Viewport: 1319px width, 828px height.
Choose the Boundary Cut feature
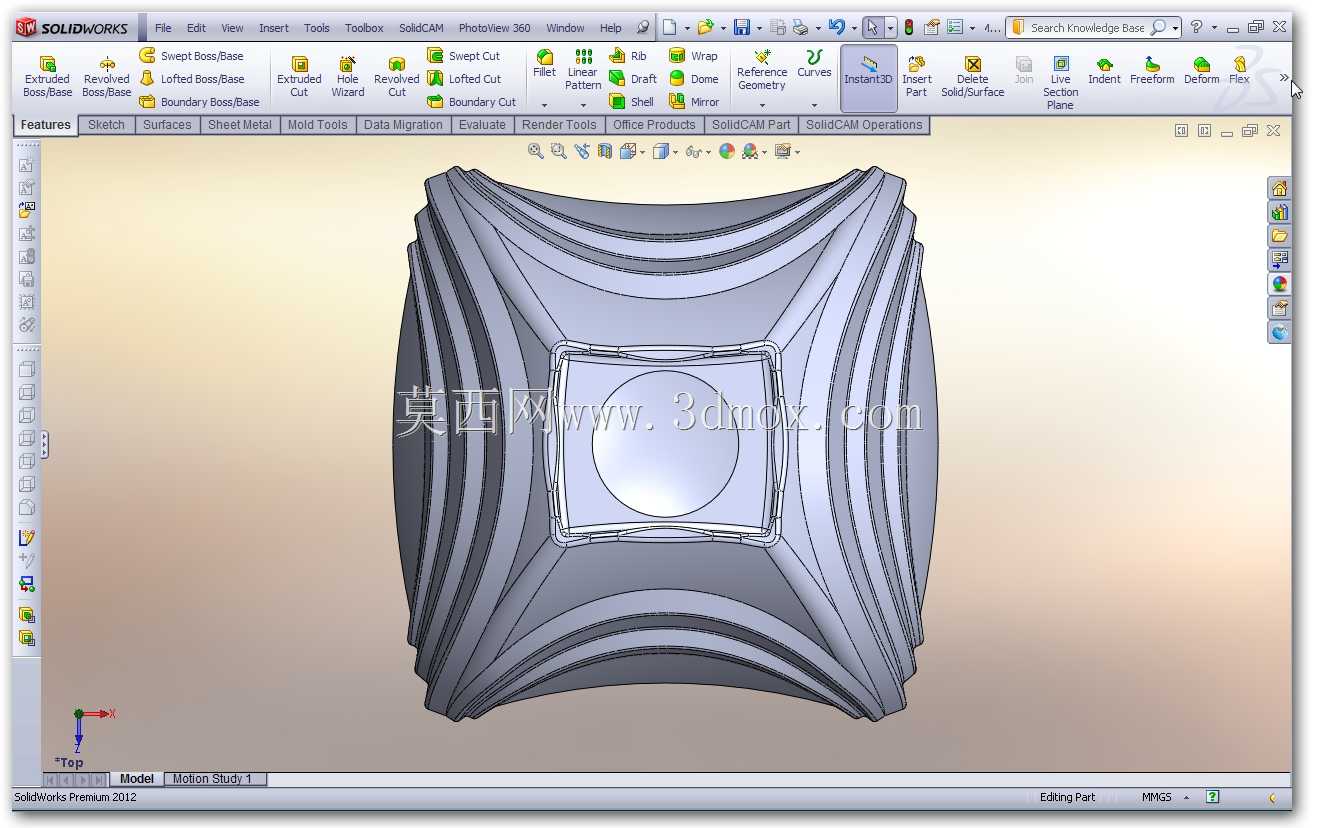point(472,102)
